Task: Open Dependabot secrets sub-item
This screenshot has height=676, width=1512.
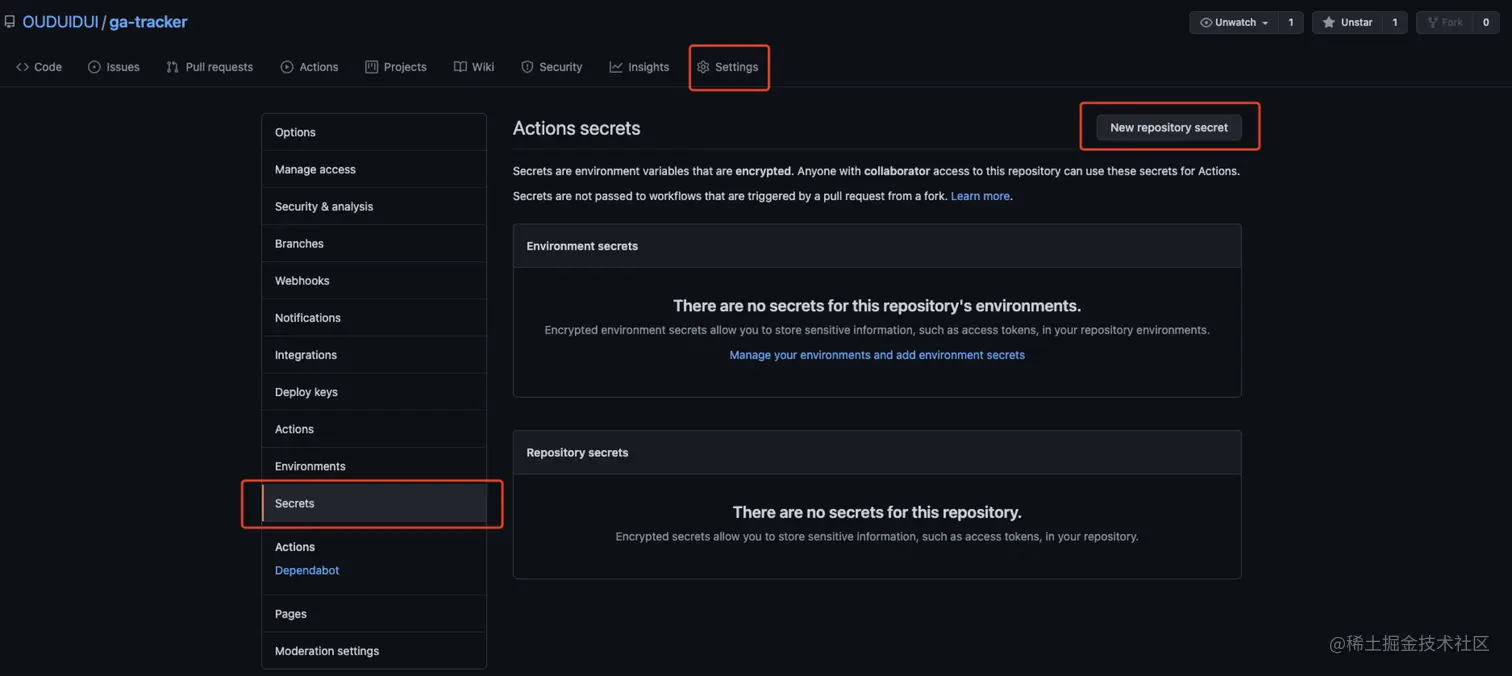Action: 307,570
